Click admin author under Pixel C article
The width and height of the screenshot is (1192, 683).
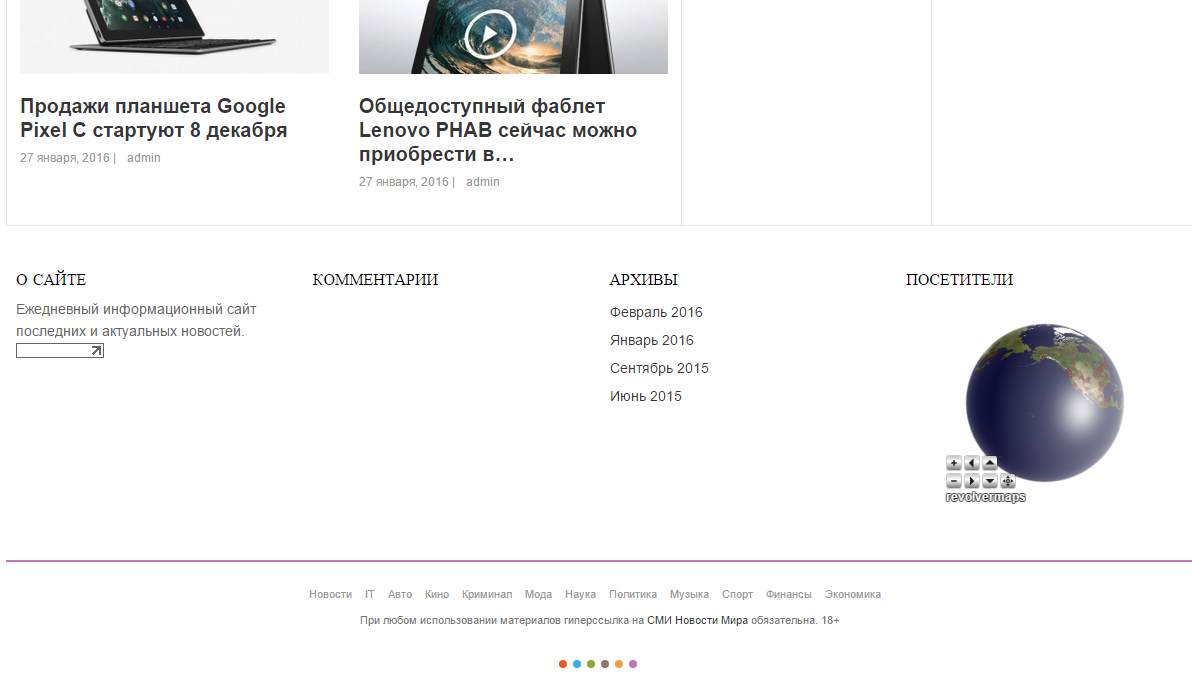[x=144, y=157]
